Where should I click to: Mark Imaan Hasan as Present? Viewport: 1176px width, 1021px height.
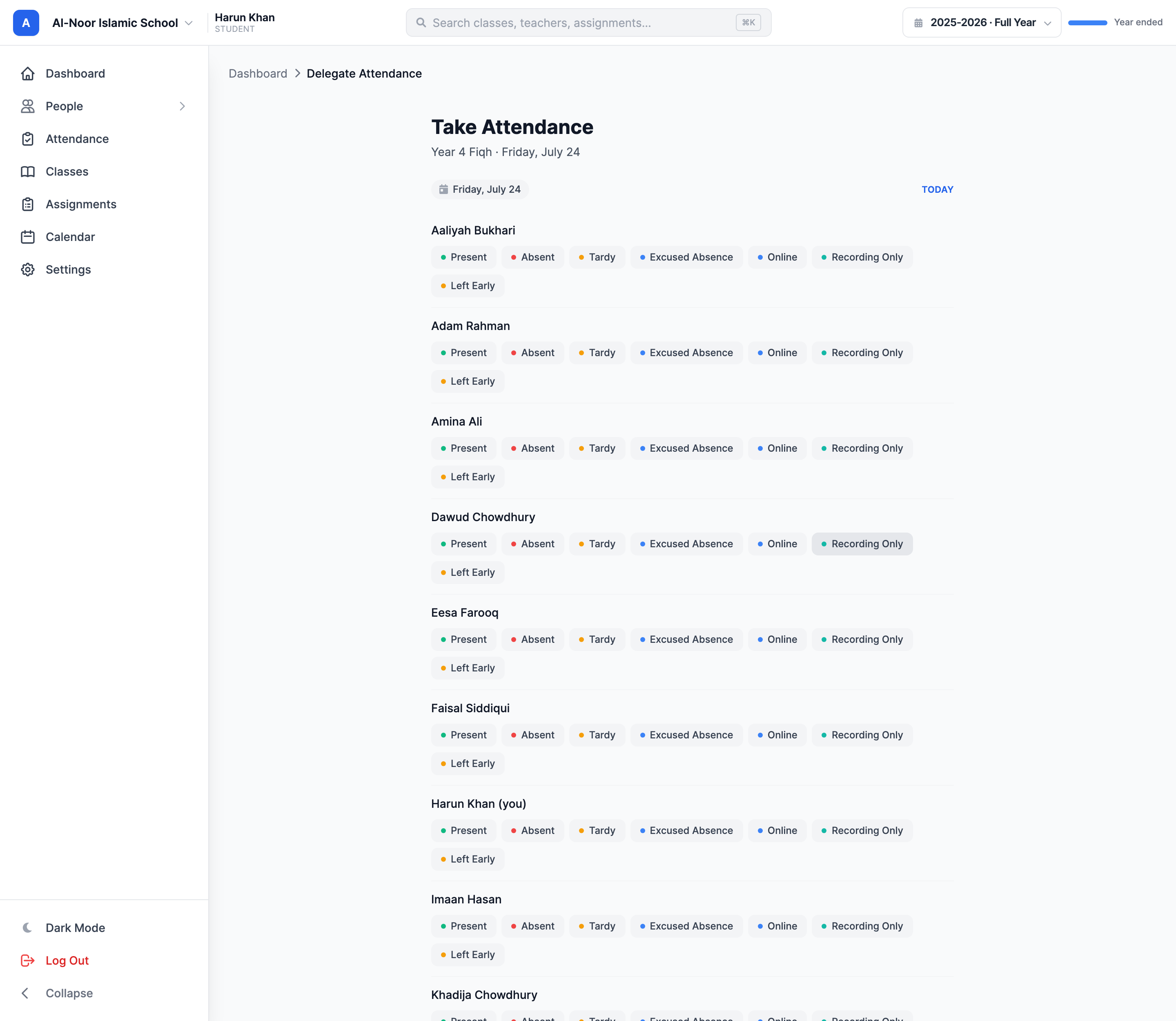point(464,926)
